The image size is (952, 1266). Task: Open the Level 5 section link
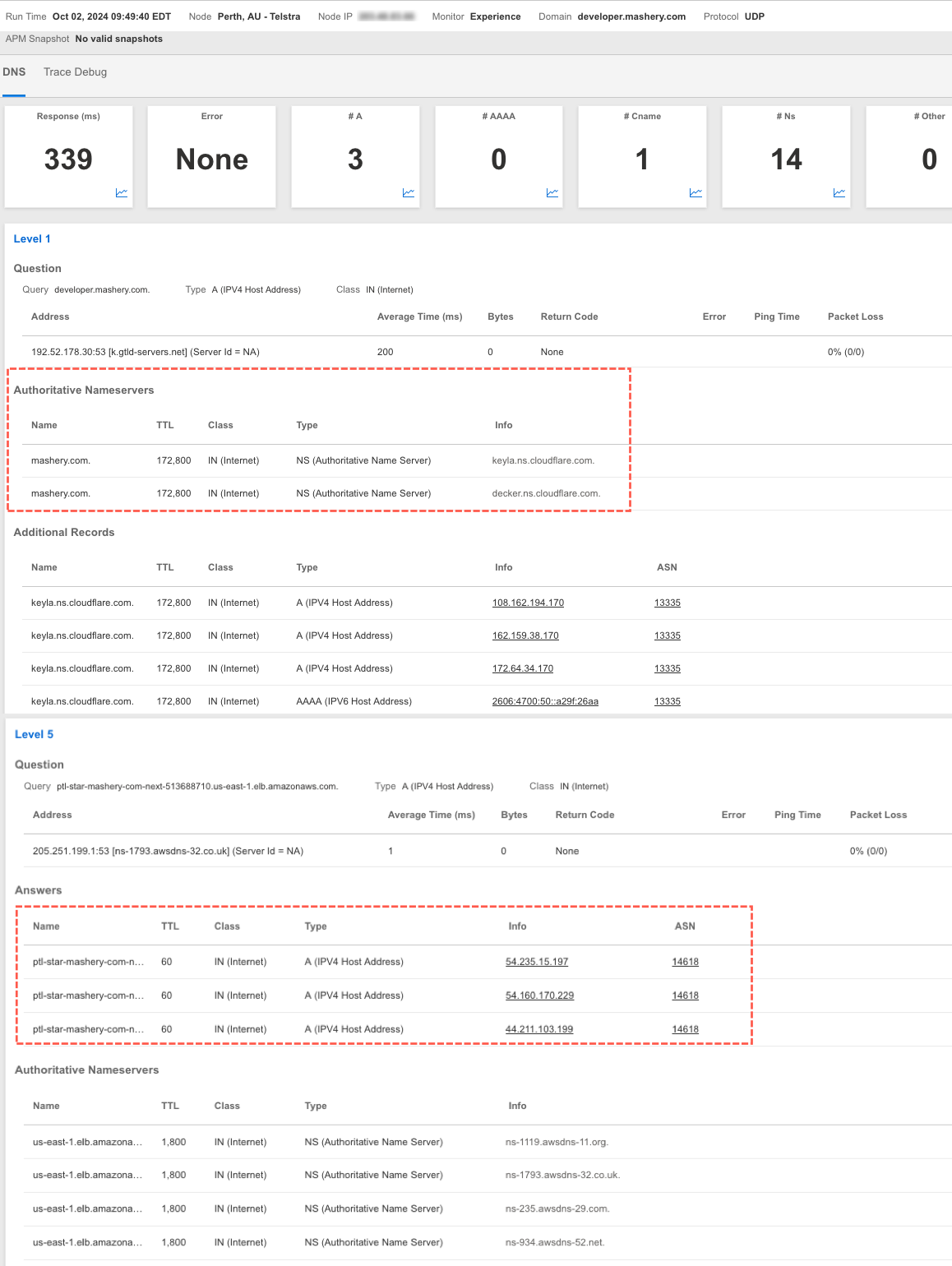[34, 735]
